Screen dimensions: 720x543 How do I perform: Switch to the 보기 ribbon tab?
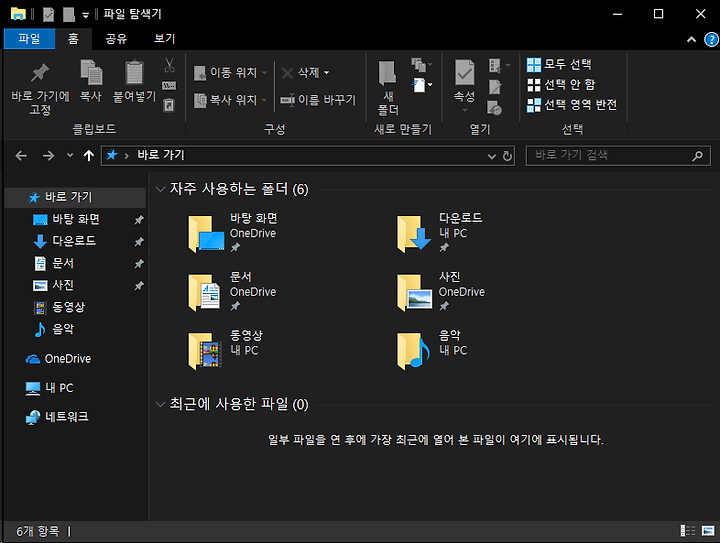pyautogui.click(x=164, y=39)
